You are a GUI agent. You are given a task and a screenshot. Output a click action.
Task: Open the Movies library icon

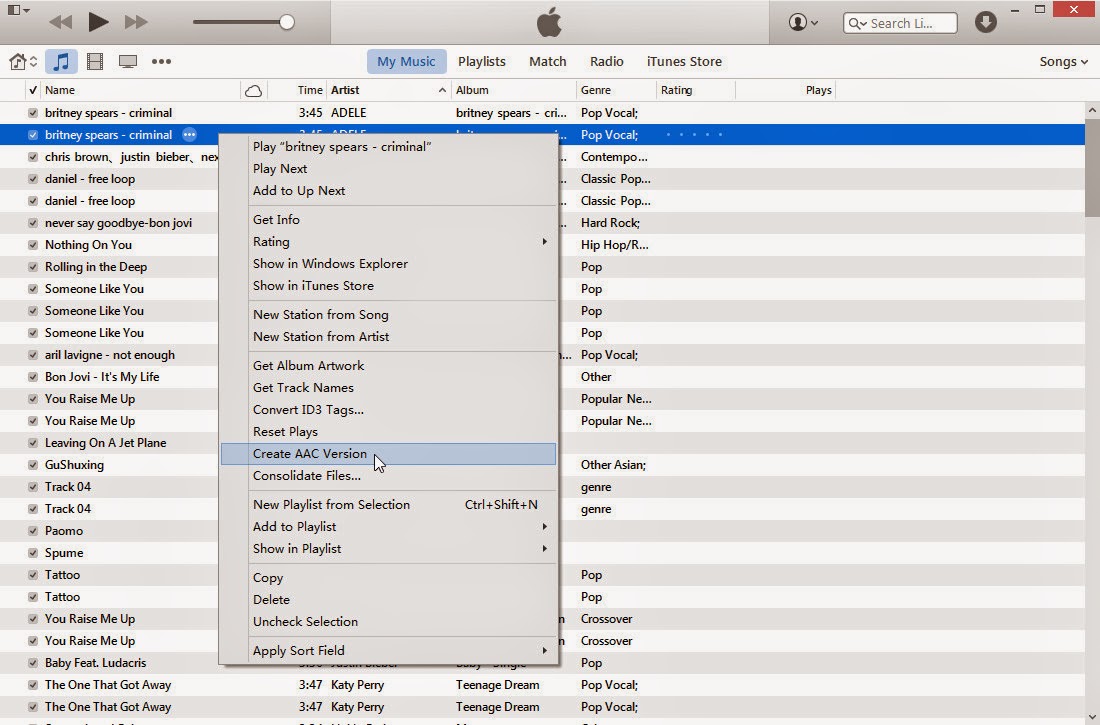tap(95, 62)
